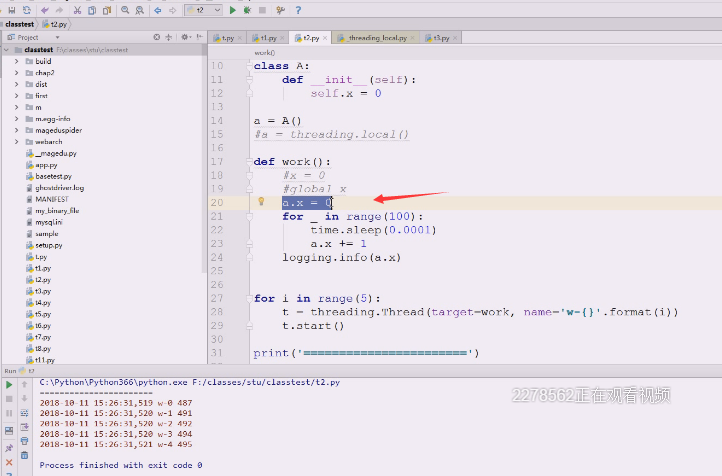Pin the Run tab with the pin icon

[9, 447]
